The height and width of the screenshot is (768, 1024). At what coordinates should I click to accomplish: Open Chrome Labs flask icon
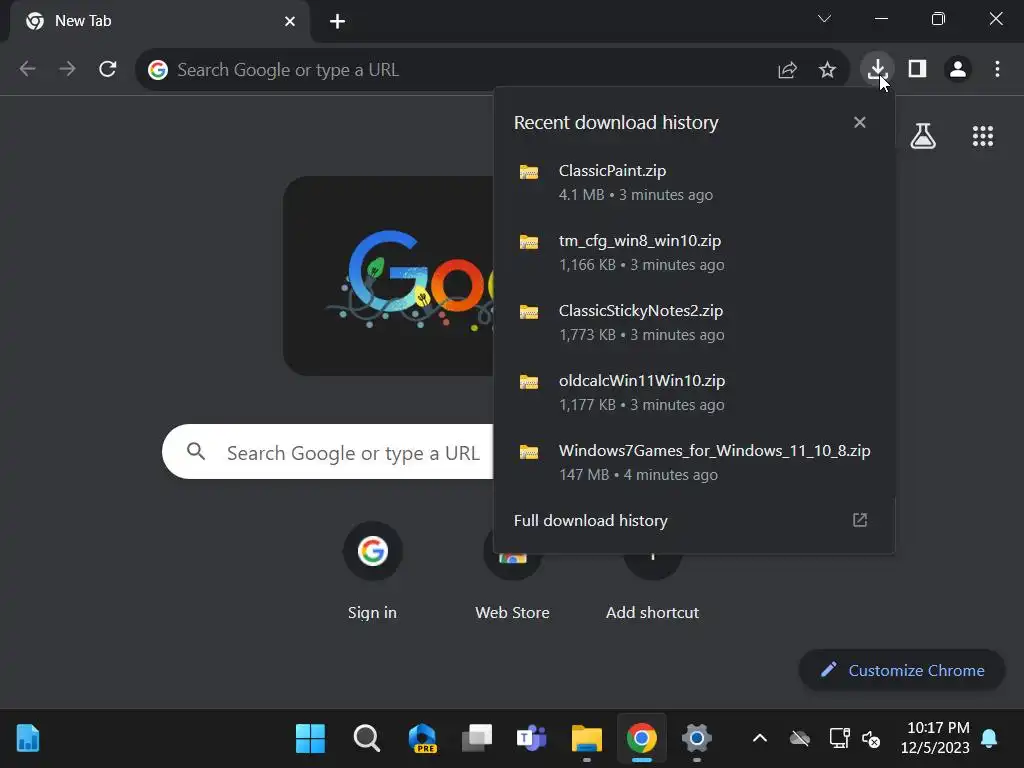(923, 136)
